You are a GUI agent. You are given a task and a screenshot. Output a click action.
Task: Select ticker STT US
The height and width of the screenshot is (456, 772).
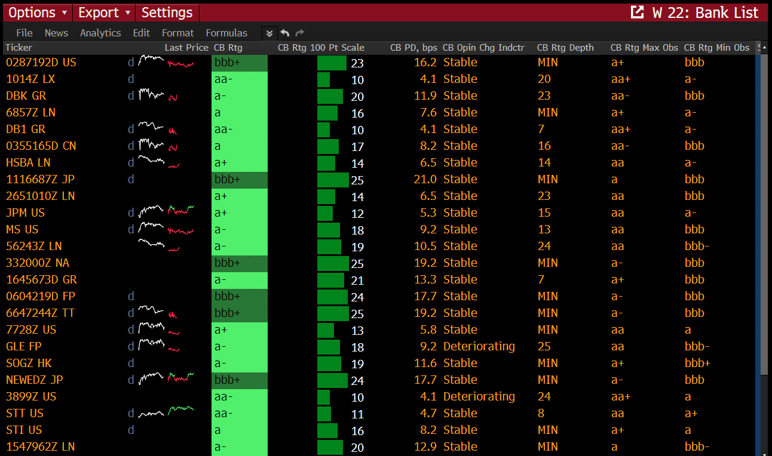point(25,413)
